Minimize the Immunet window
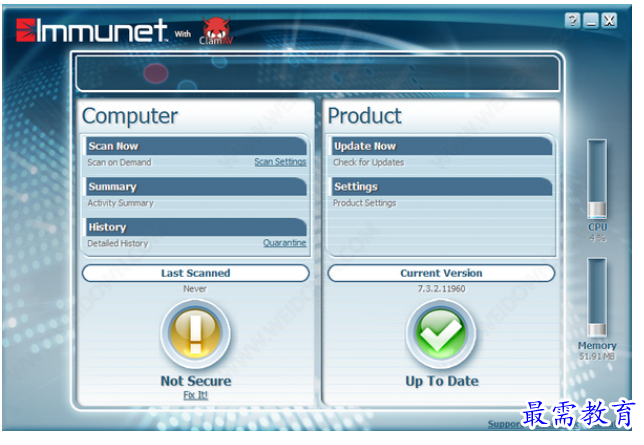This screenshot has height=445, width=644. [x=591, y=20]
